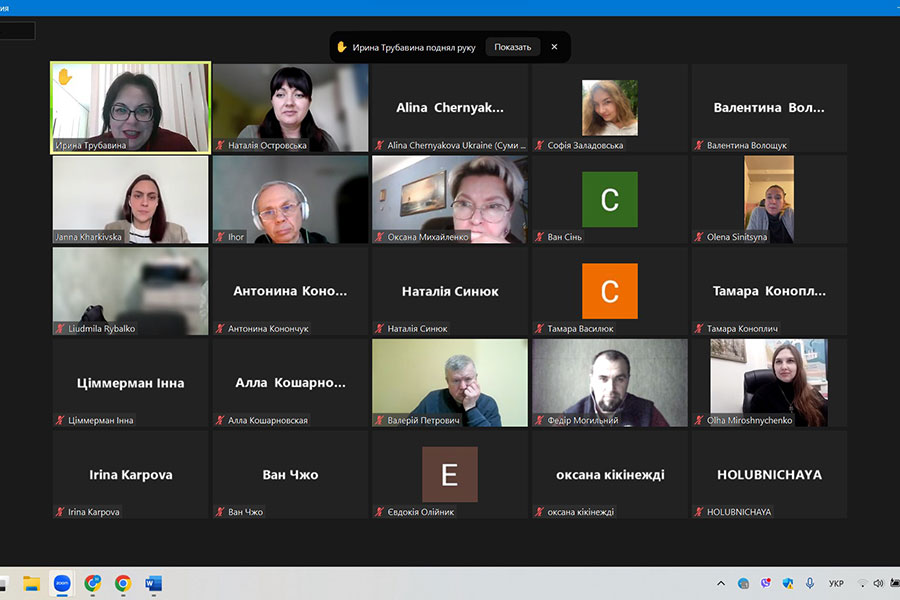The width and height of the screenshot is (900, 600).
Task: Click the Алла Кошарно... name text
Action: click(290, 383)
